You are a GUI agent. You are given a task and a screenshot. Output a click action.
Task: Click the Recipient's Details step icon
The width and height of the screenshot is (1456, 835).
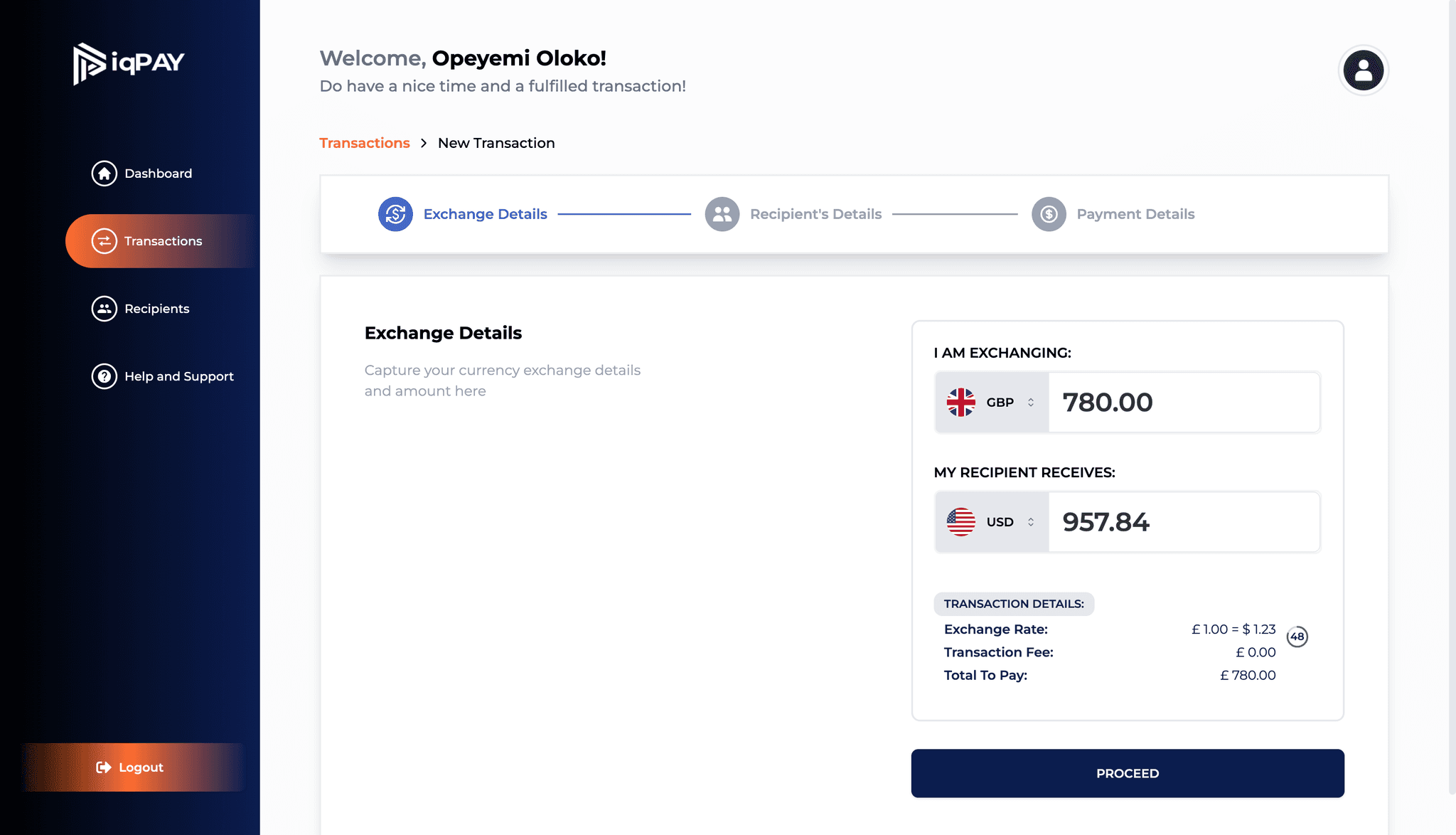tap(722, 214)
